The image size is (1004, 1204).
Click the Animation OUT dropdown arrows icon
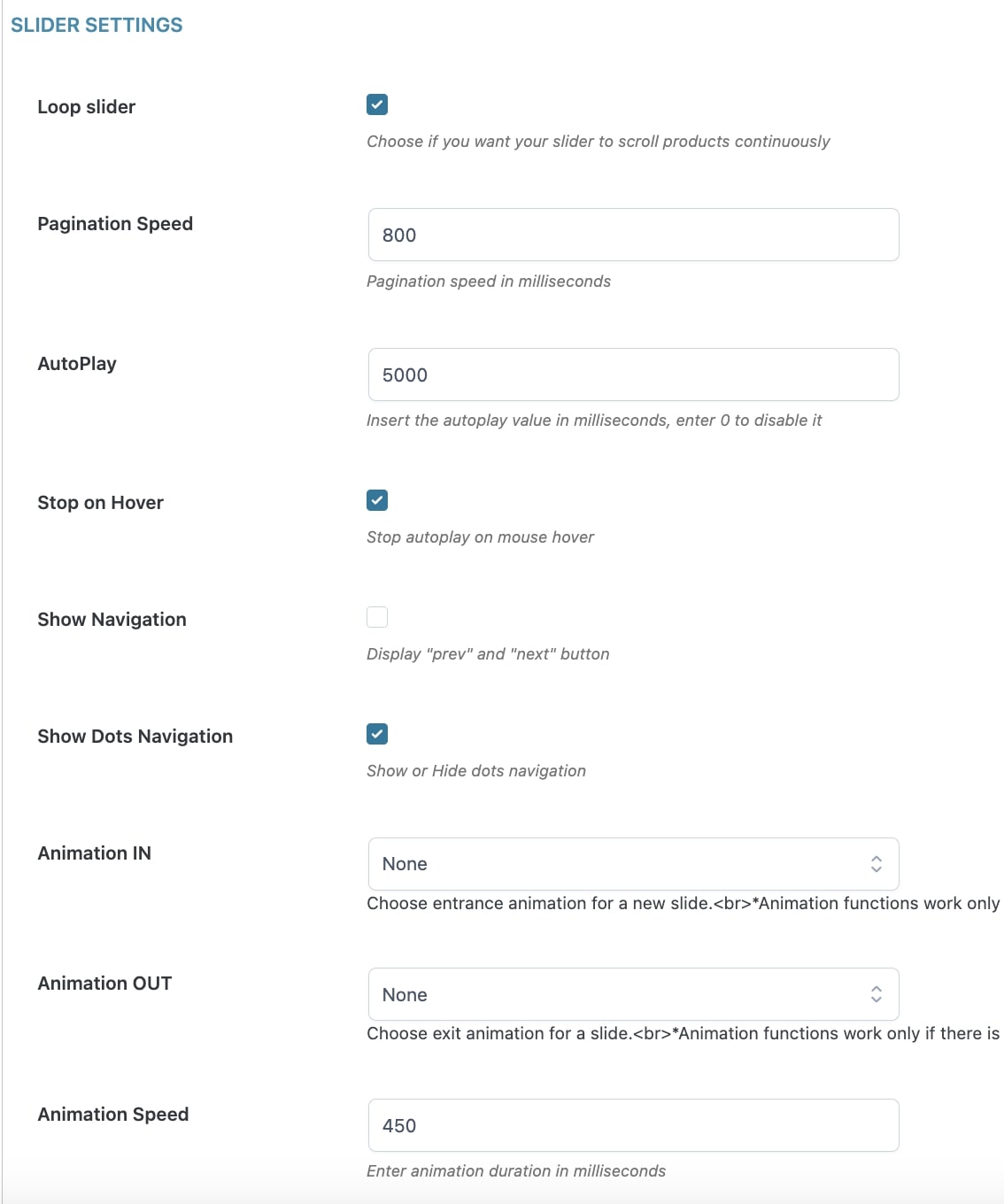point(876,994)
